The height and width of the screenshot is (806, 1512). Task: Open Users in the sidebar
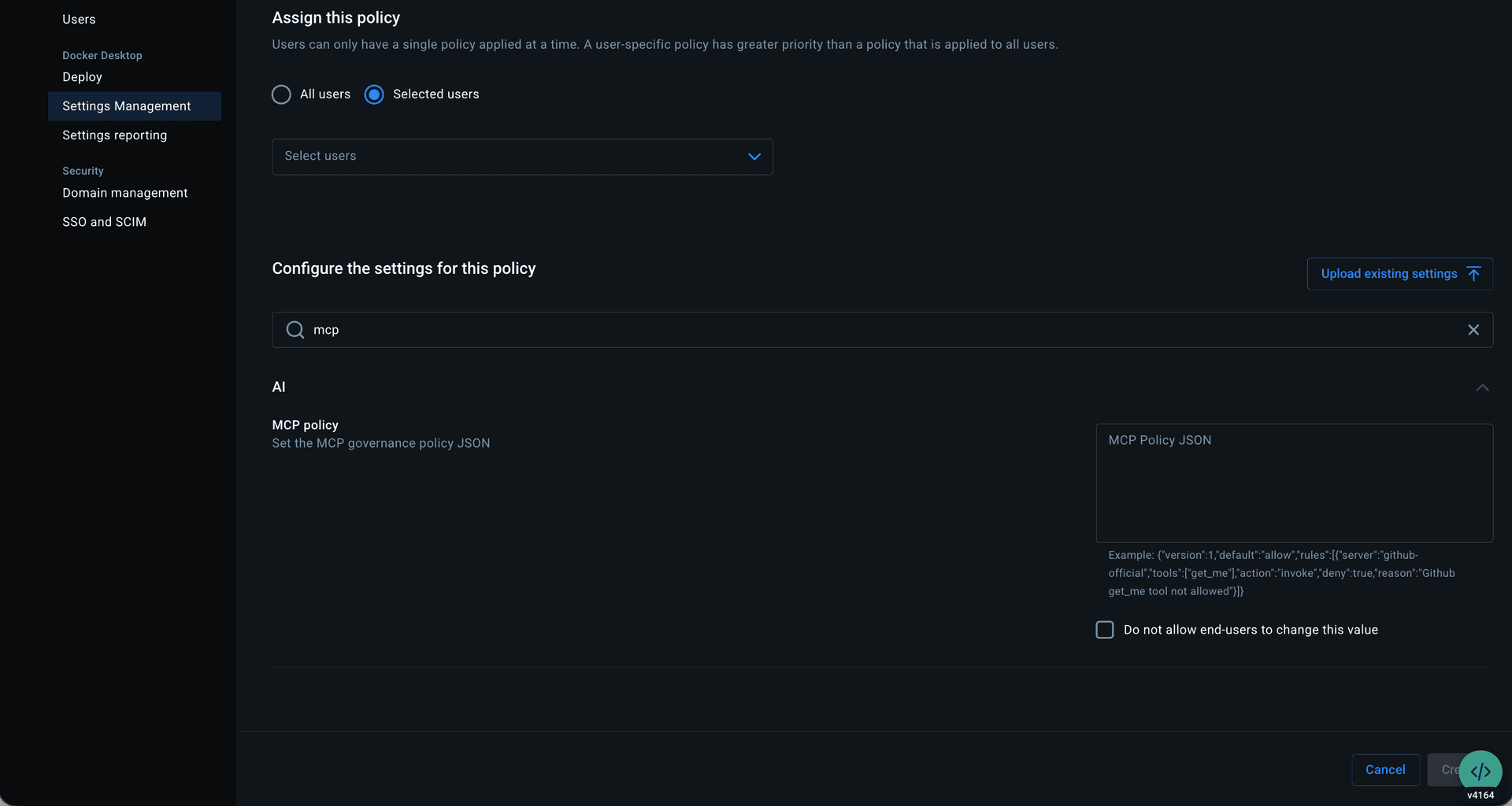tap(79, 20)
